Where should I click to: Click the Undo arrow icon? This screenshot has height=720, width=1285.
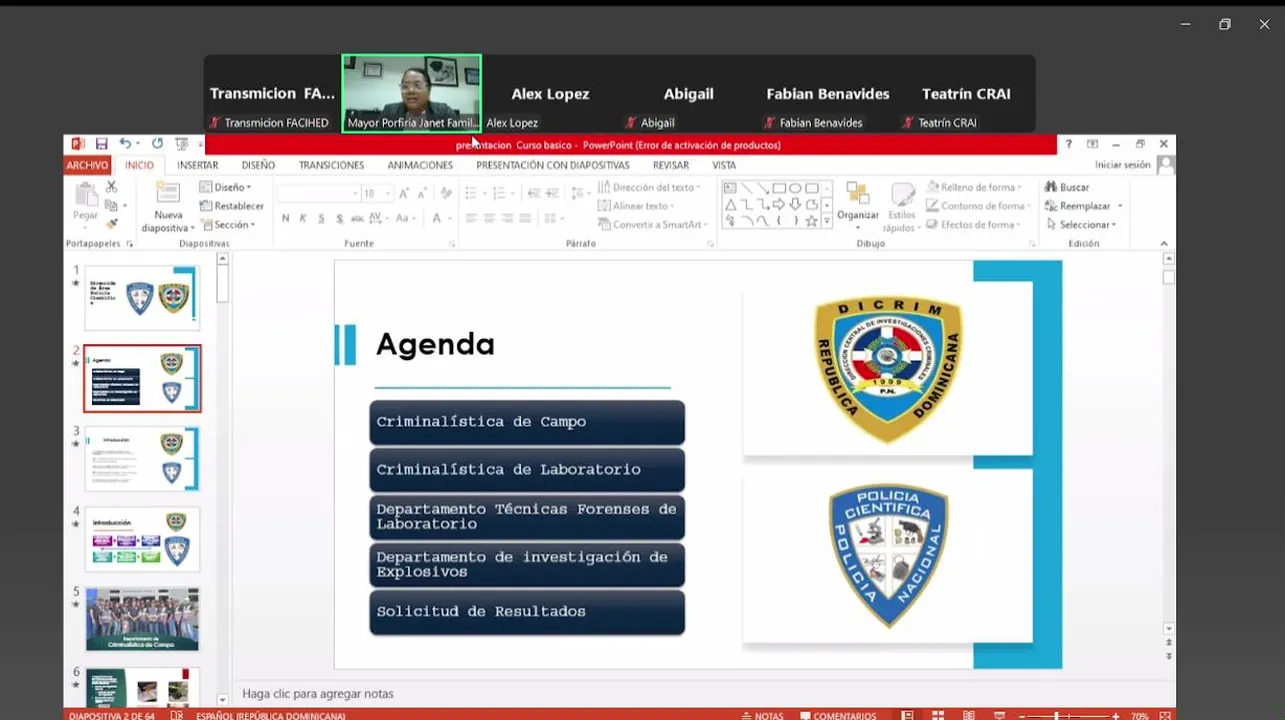point(124,144)
